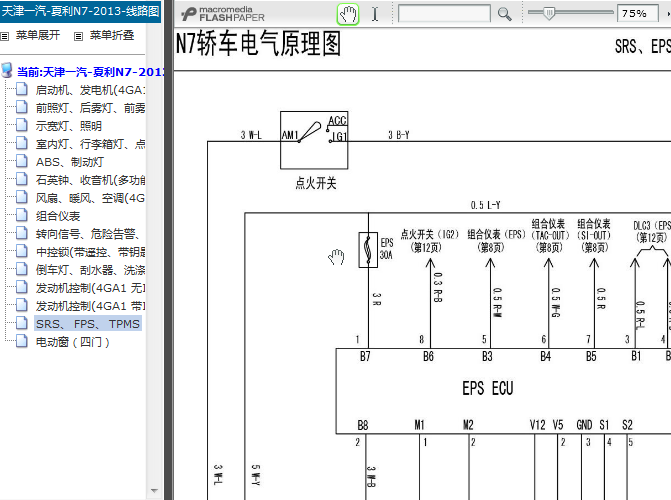
Task: Click the document icon beside ABS、制动灯
Action: (x=21, y=161)
